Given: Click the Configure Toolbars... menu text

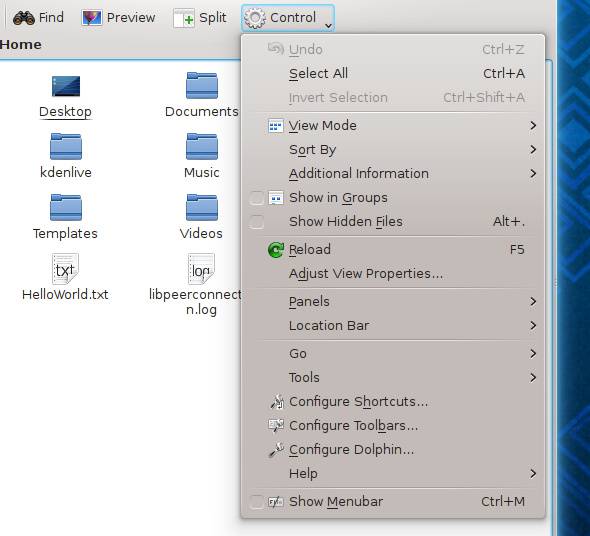Looking at the screenshot, I should click(x=353, y=426).
